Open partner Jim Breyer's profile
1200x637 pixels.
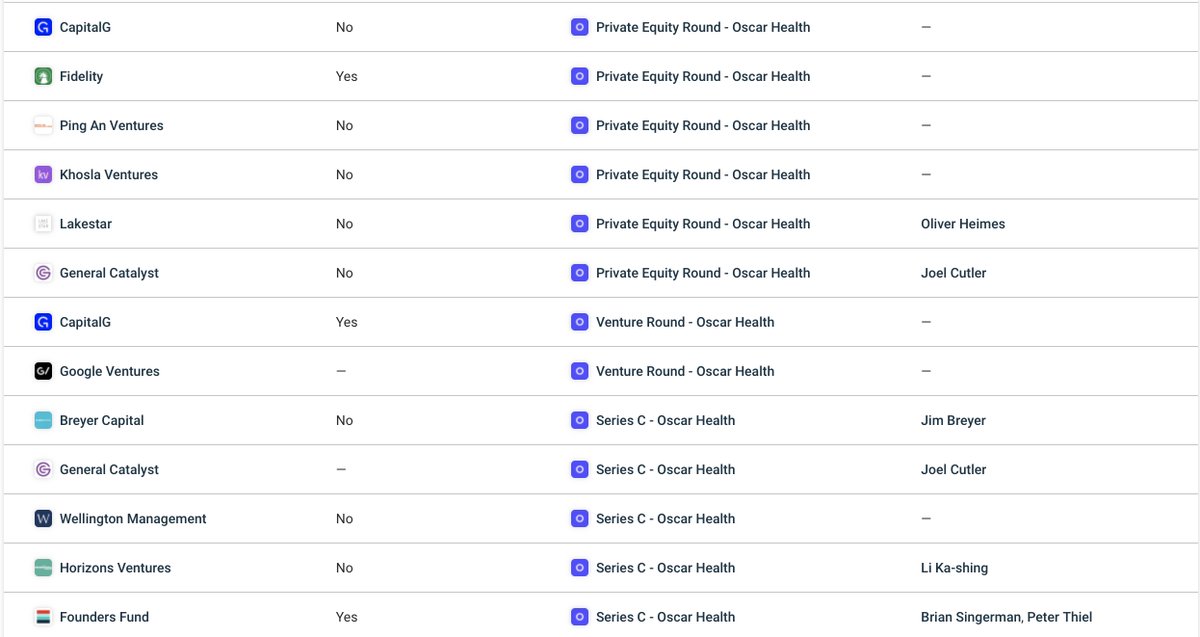click(x=953, y=420)
